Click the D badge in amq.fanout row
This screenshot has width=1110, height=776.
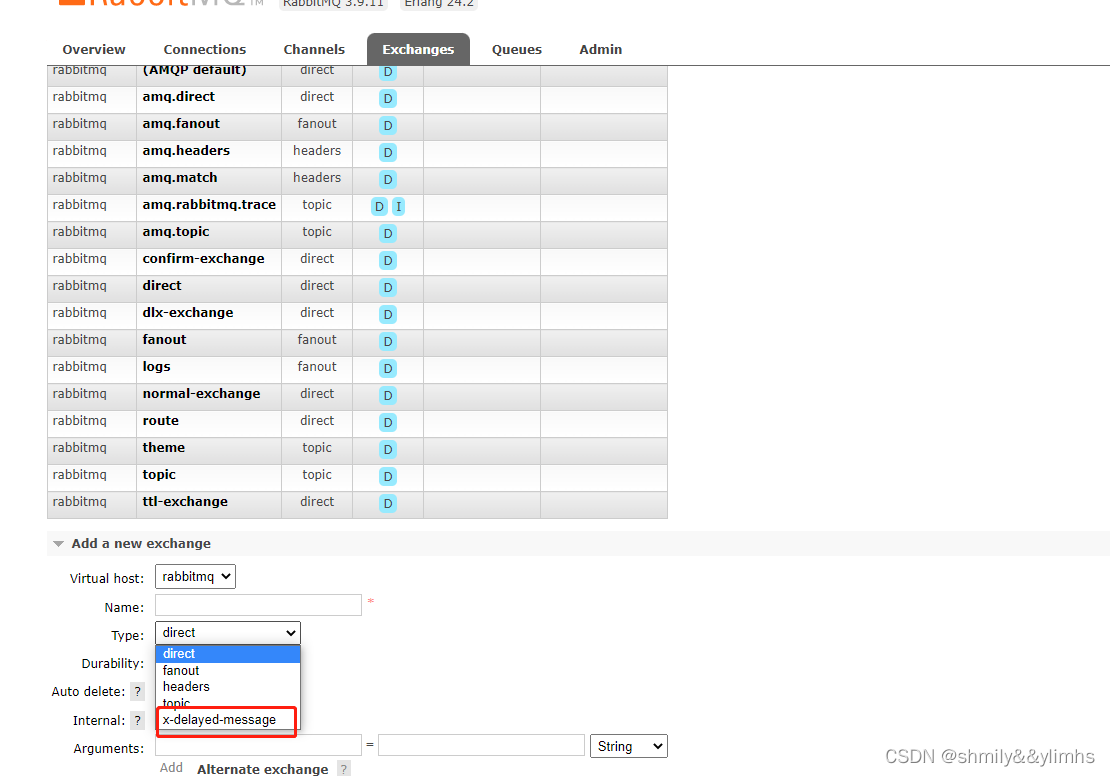point(387,125)
